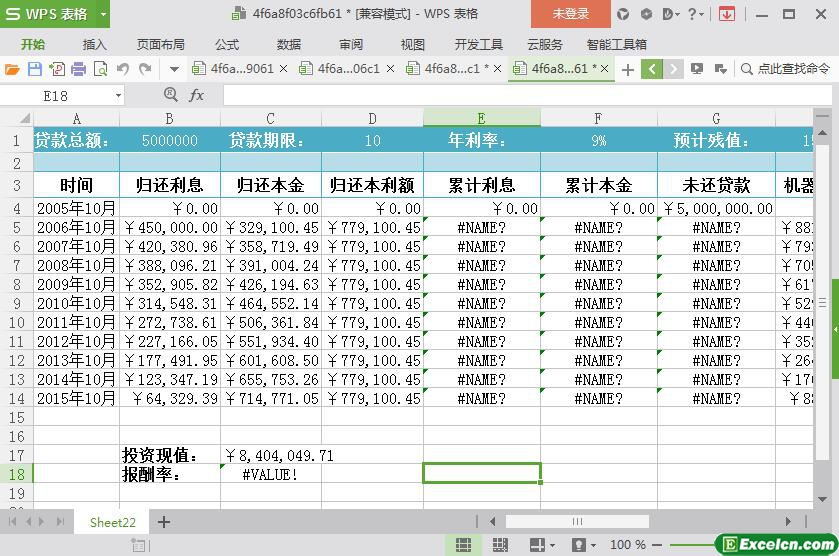The image size is (839, 556).
Task: Click the insert function fx icon
Action: [x=197, y=95]
